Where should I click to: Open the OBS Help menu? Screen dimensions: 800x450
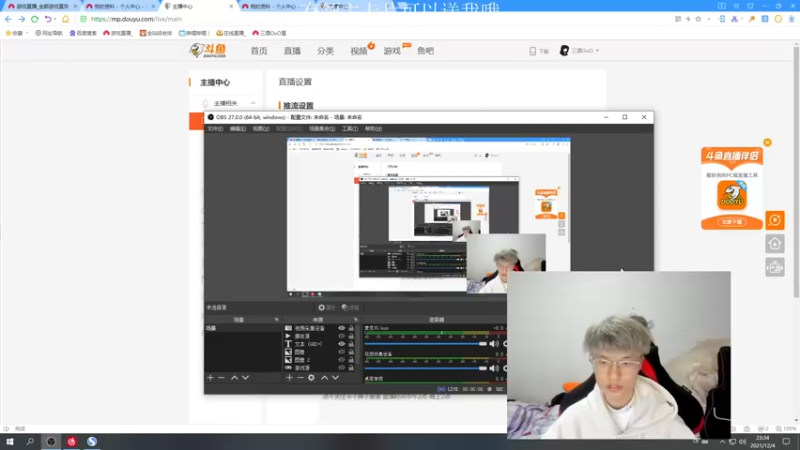pyautogui.click(x=373, y=129)
